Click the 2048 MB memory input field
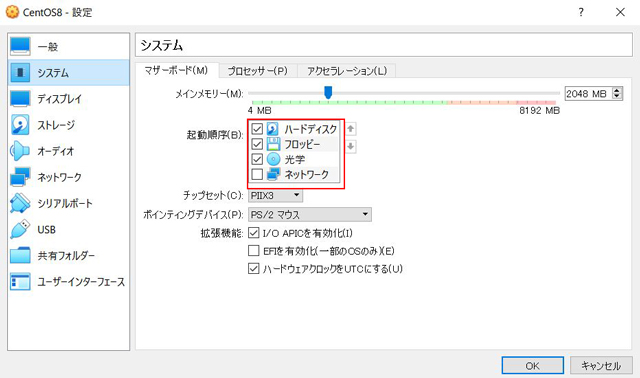The height and width of the screenshot is (378, 640). coord(588,93)
